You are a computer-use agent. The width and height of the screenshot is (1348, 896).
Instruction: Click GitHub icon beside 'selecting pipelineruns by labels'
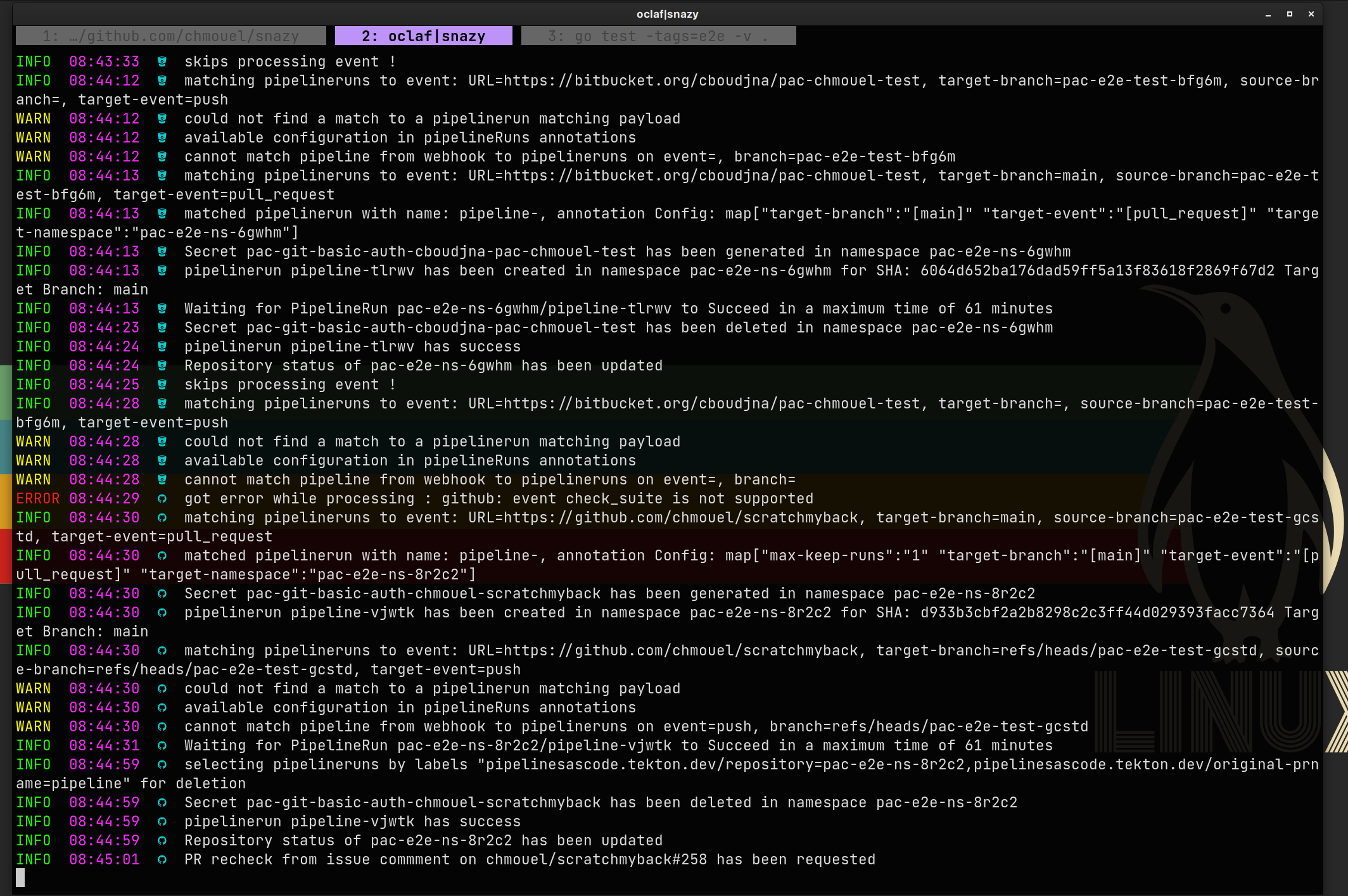162,765
